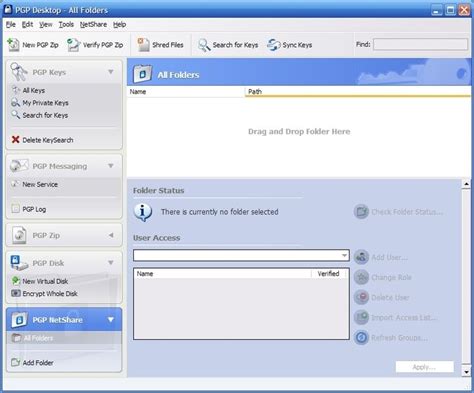Viewport: 474px width, 393px height.
Task: Click the scrollbar's down arrow in the details pane
Action: (466, 371)
